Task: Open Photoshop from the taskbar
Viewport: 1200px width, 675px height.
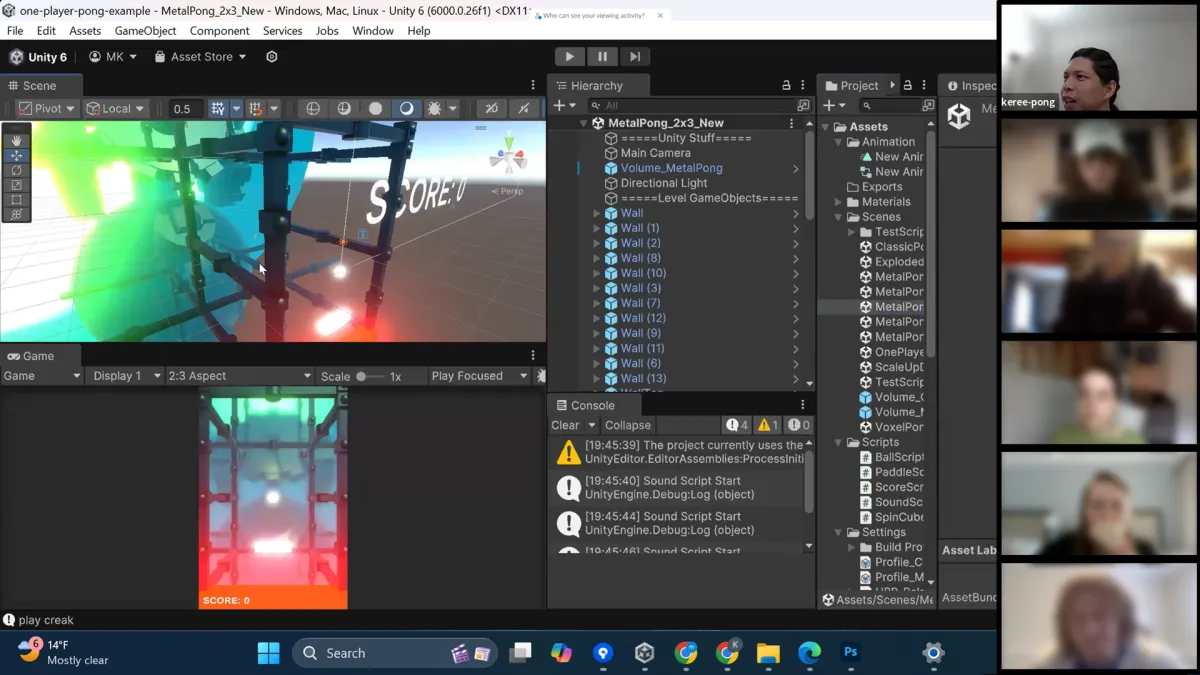Action: (x=851, y=653)
